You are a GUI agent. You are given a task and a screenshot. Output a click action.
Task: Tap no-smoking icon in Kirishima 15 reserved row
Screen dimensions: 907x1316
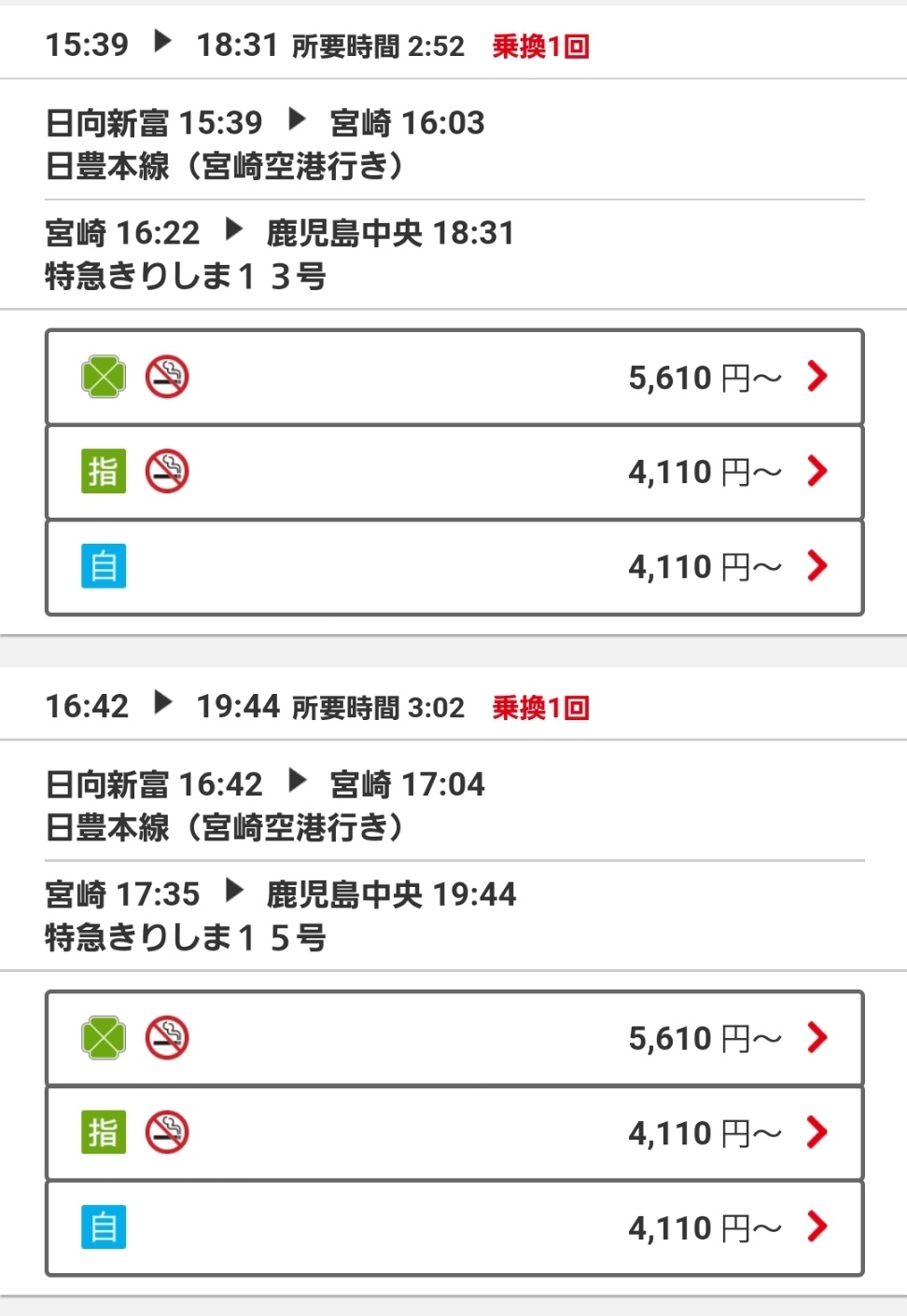click(x=167, y=1132)
